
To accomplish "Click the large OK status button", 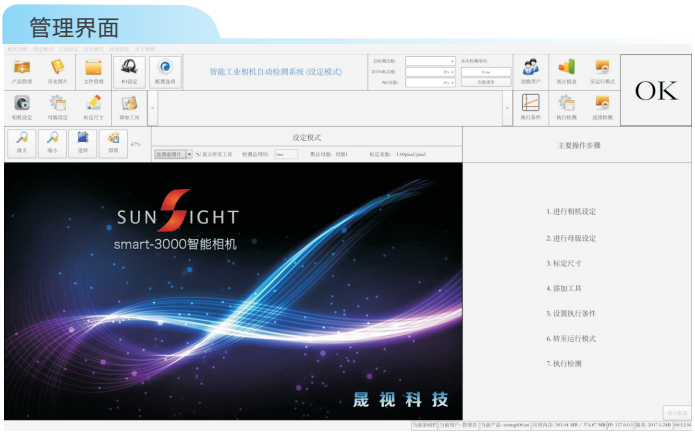I will point(656,91).
